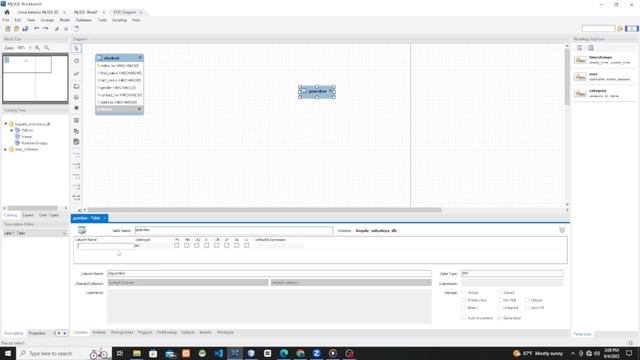Viewport: 640px width, 360px height.
Task: Tick the PK checkbox in column row
Action: (x=177, y=245)
